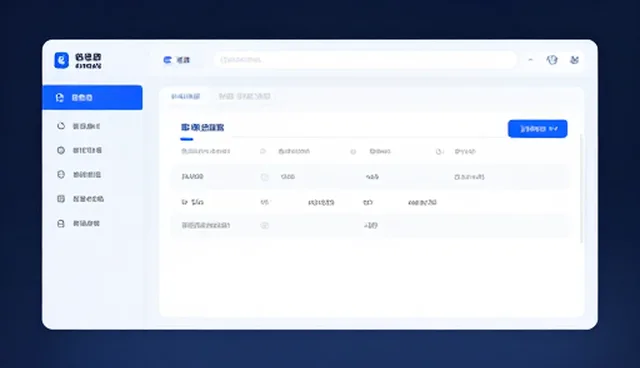
Task: Click the rightmost value in the first table row
Action: coord(469,177)
